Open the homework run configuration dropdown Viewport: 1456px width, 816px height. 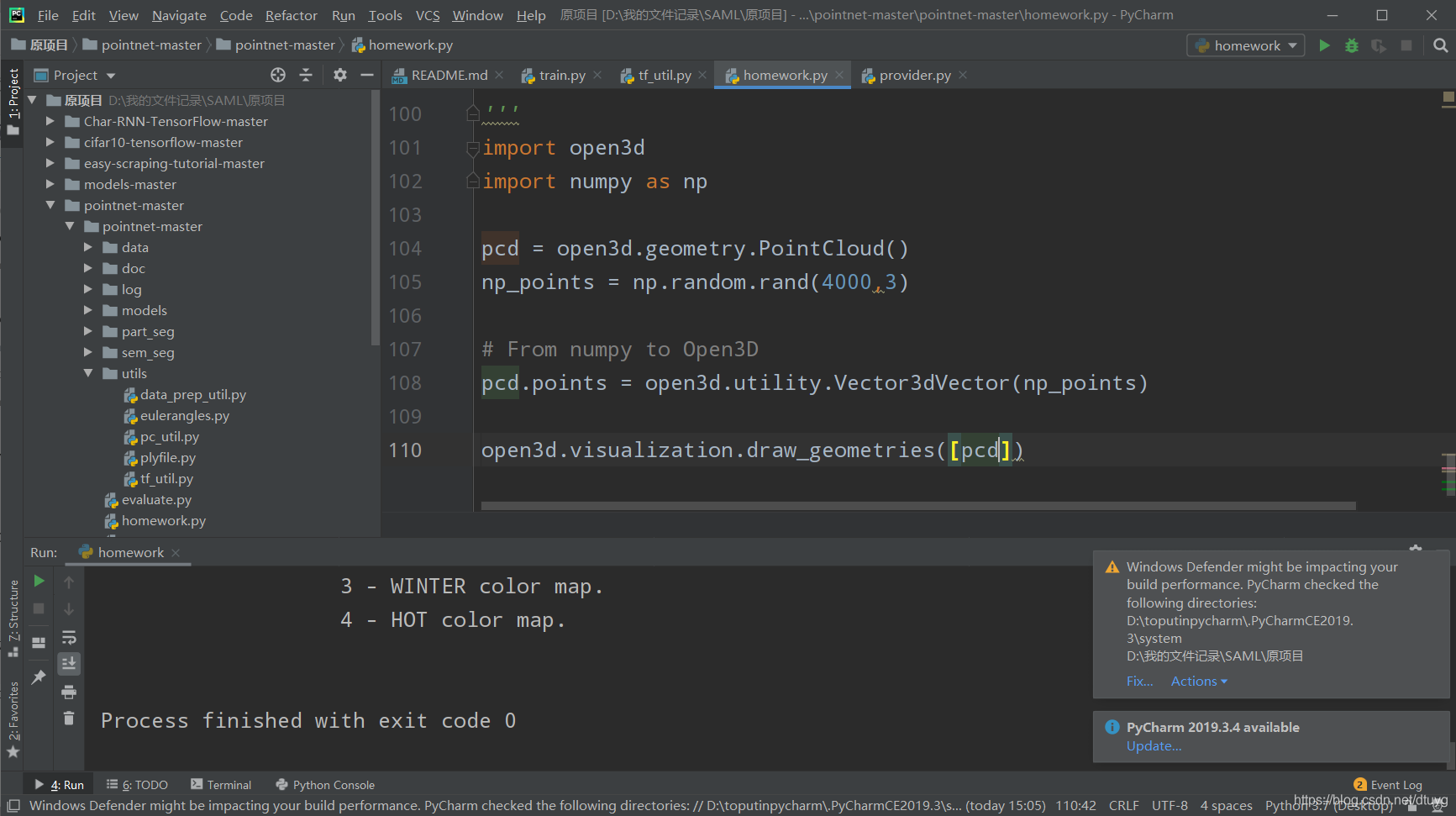(x=1245, y=45)
